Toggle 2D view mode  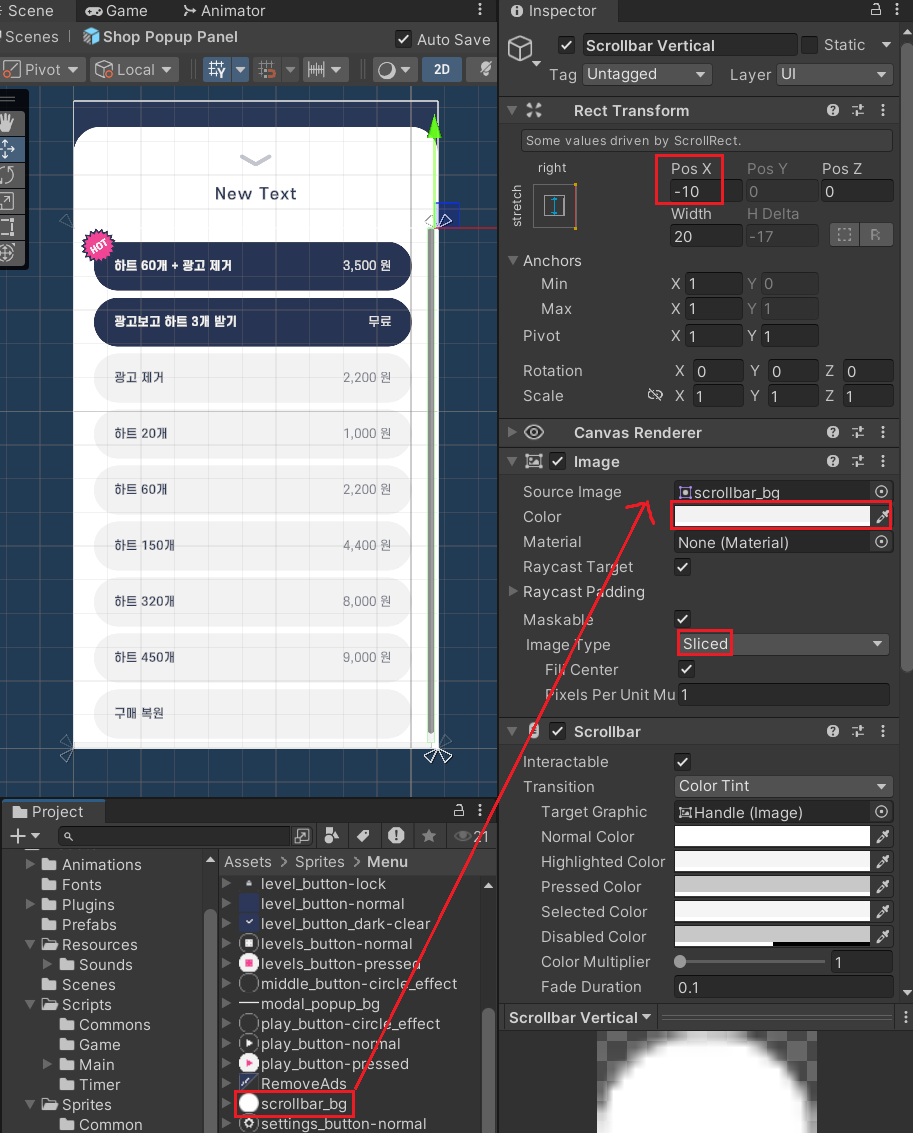pos(441,69)
